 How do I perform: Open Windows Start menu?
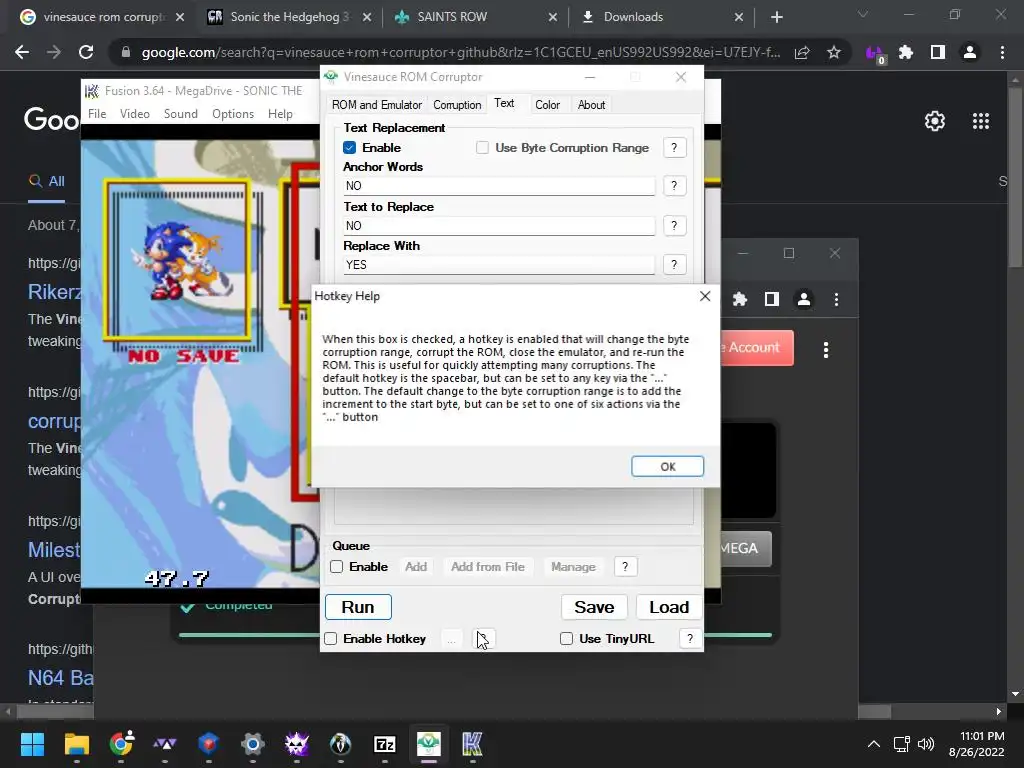click(x=32, y=744)
